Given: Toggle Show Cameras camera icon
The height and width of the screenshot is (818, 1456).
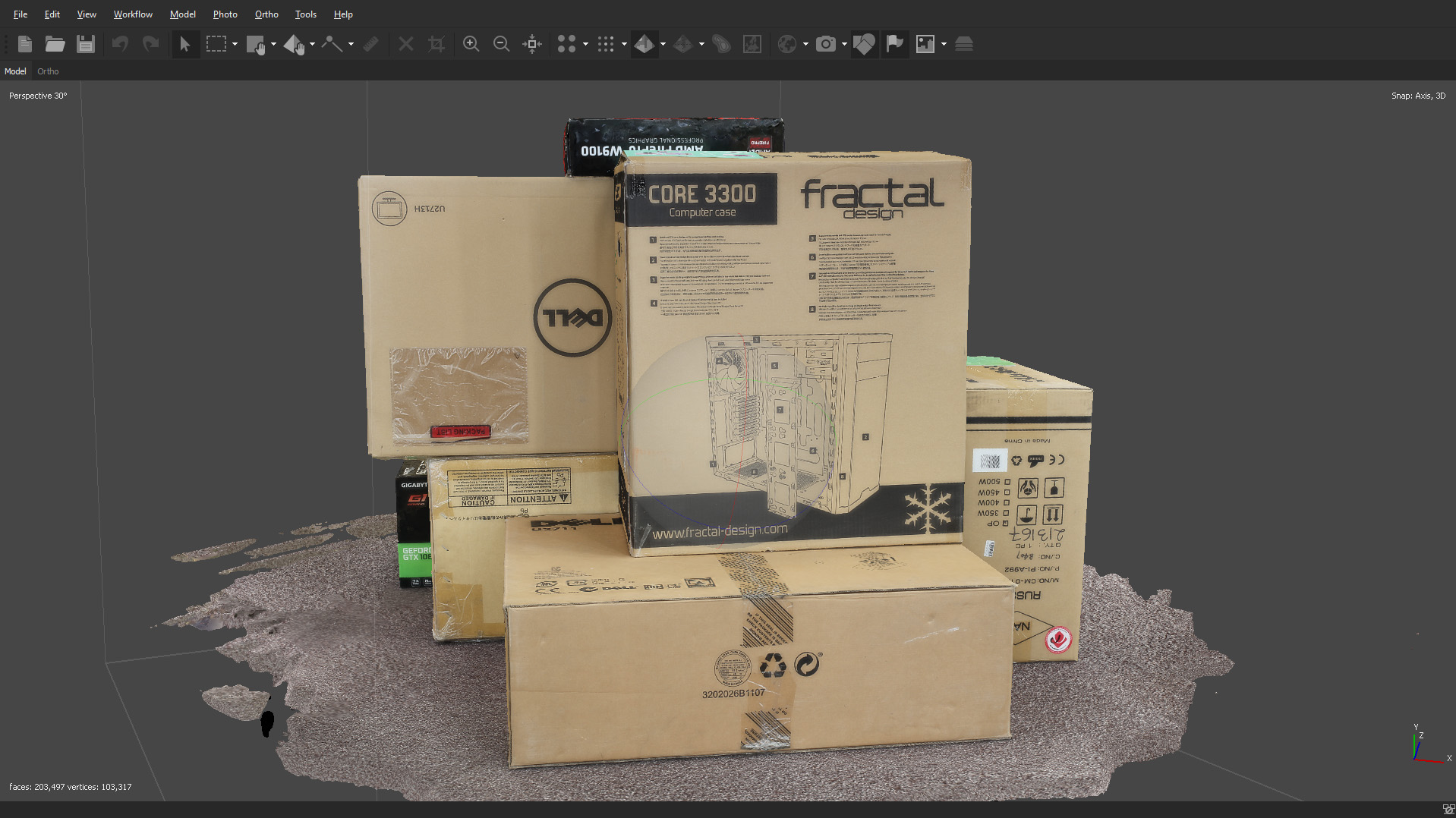Looking at the screenshot, I should click(826, 44).
